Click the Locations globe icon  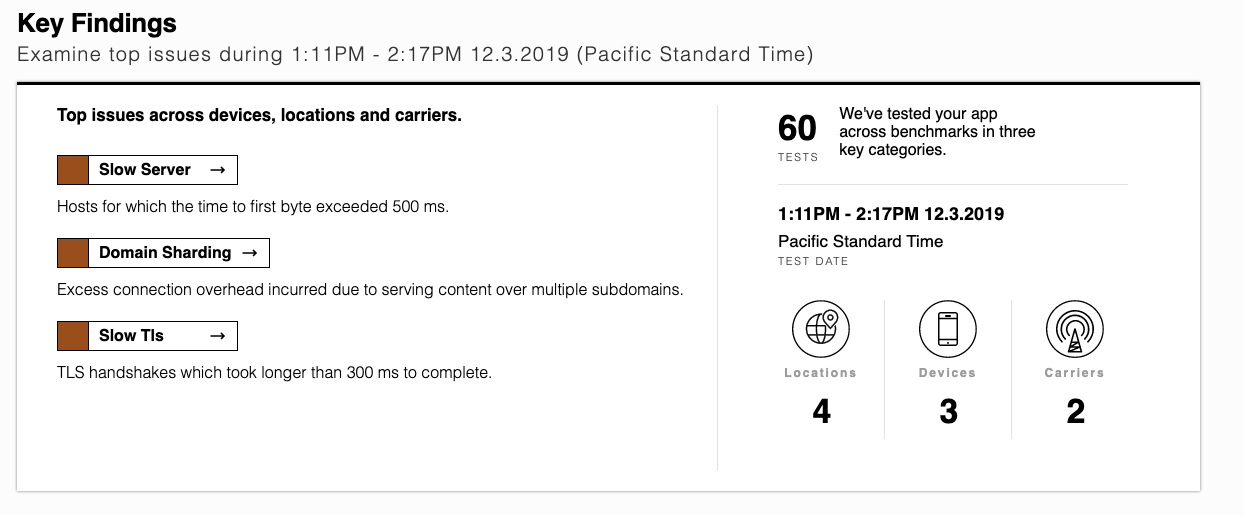click(821, 329)
